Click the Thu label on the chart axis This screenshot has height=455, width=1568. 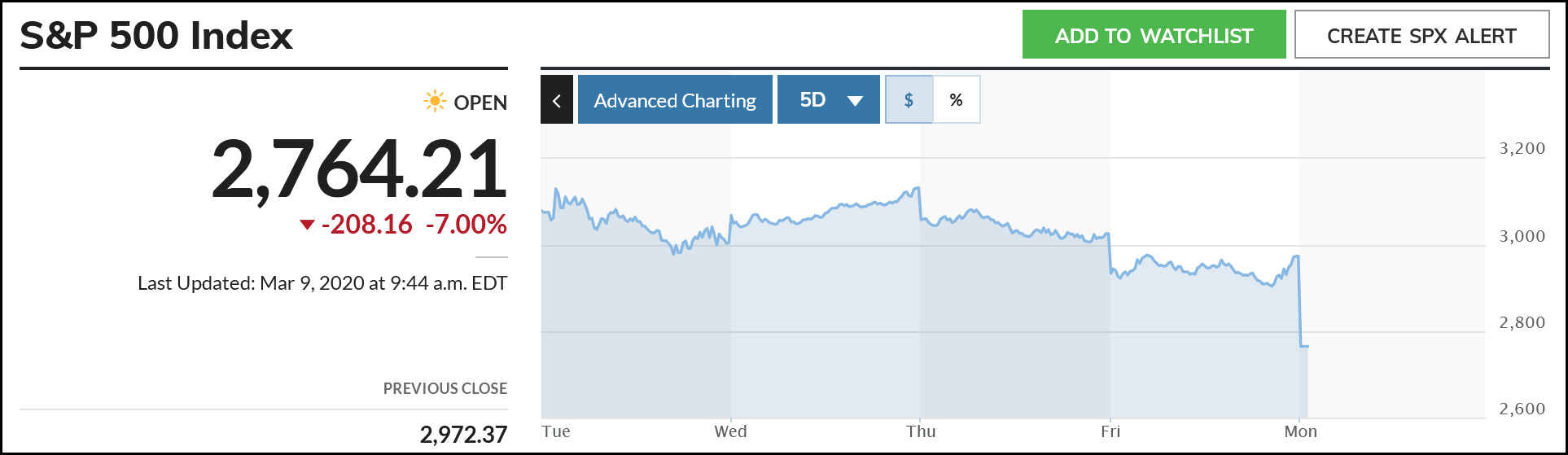921,431
